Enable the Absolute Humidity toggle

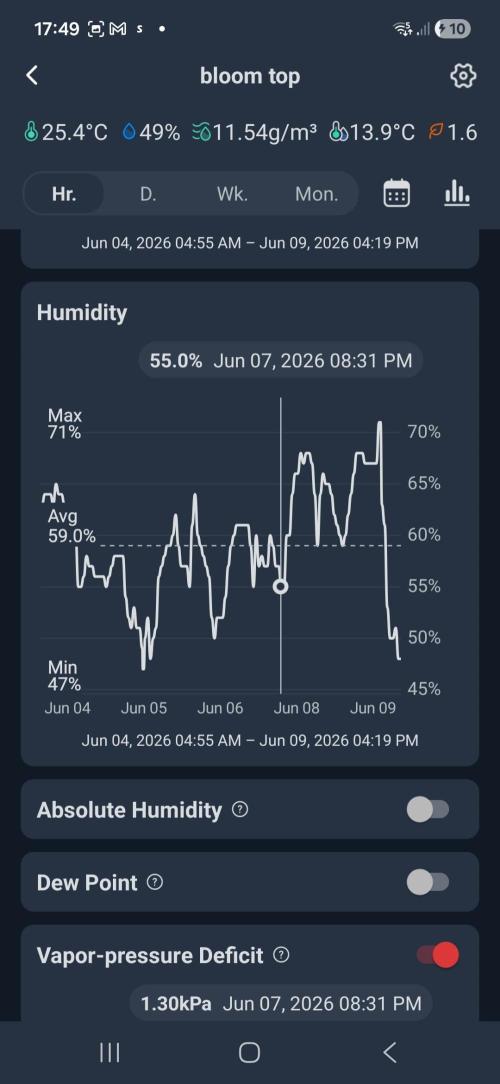427,810
